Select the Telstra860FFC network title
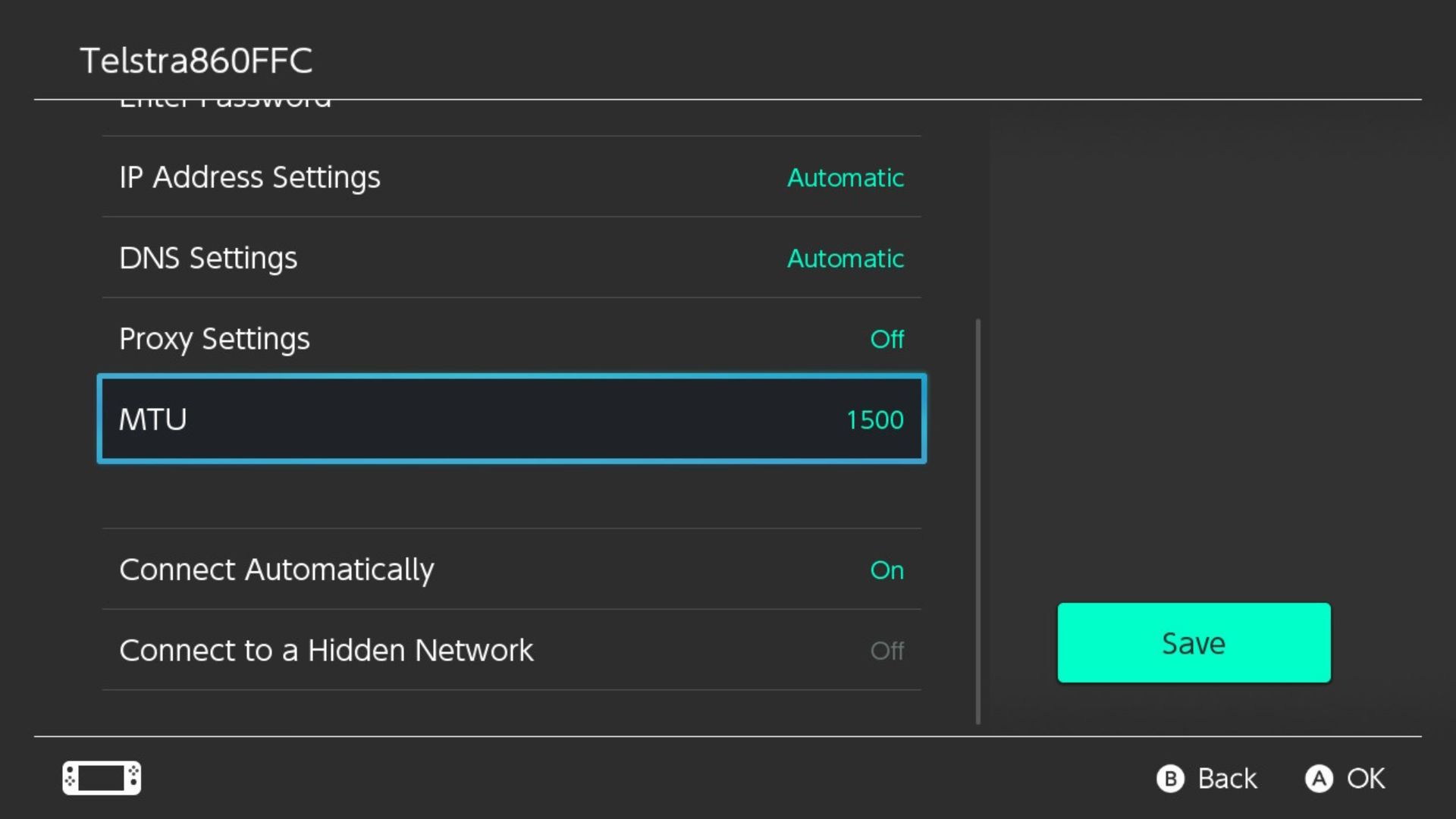The width and height of the screenshot is (1456, 819). (196, 61)
